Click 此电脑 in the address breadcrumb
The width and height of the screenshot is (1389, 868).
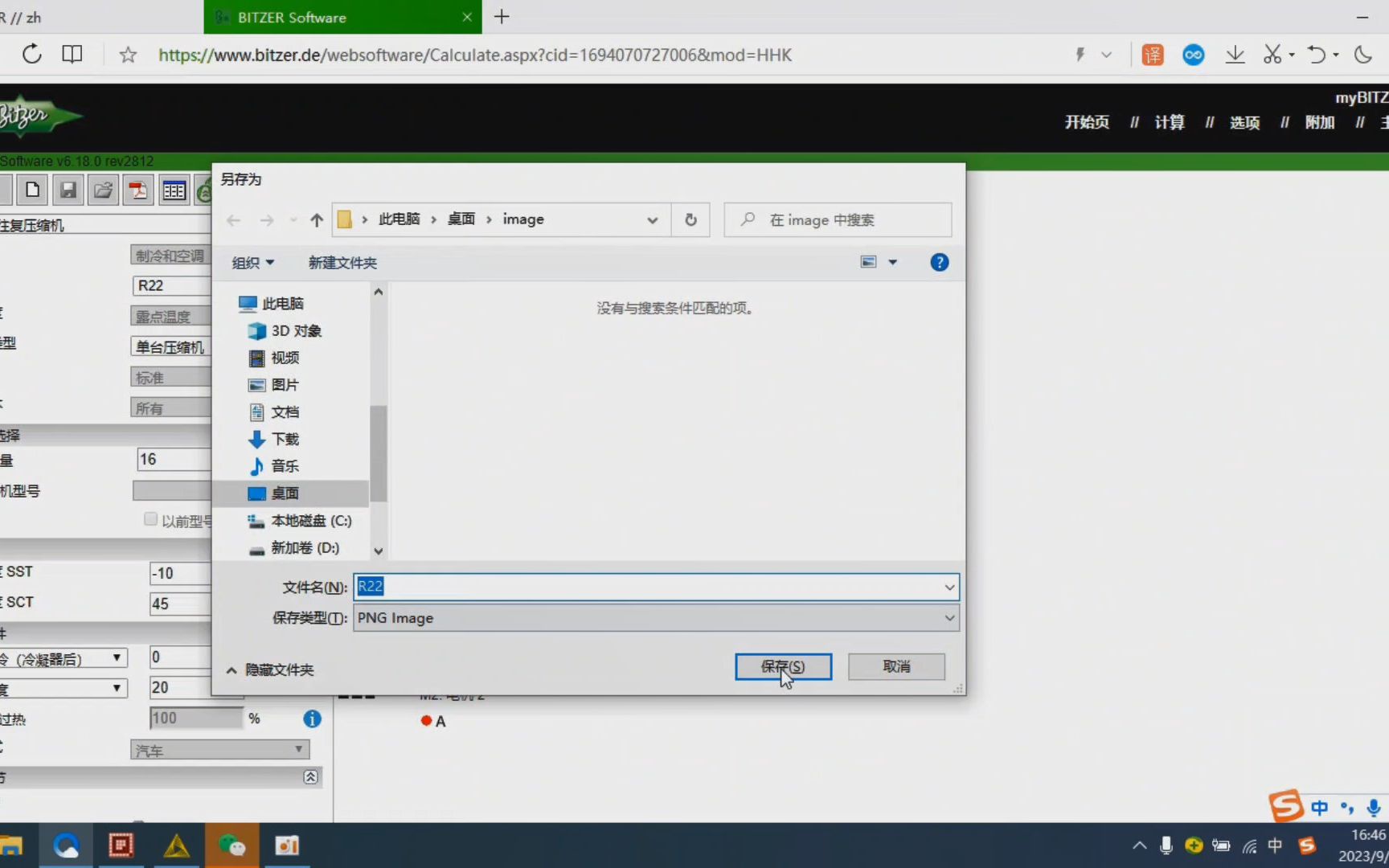[399, 219]
